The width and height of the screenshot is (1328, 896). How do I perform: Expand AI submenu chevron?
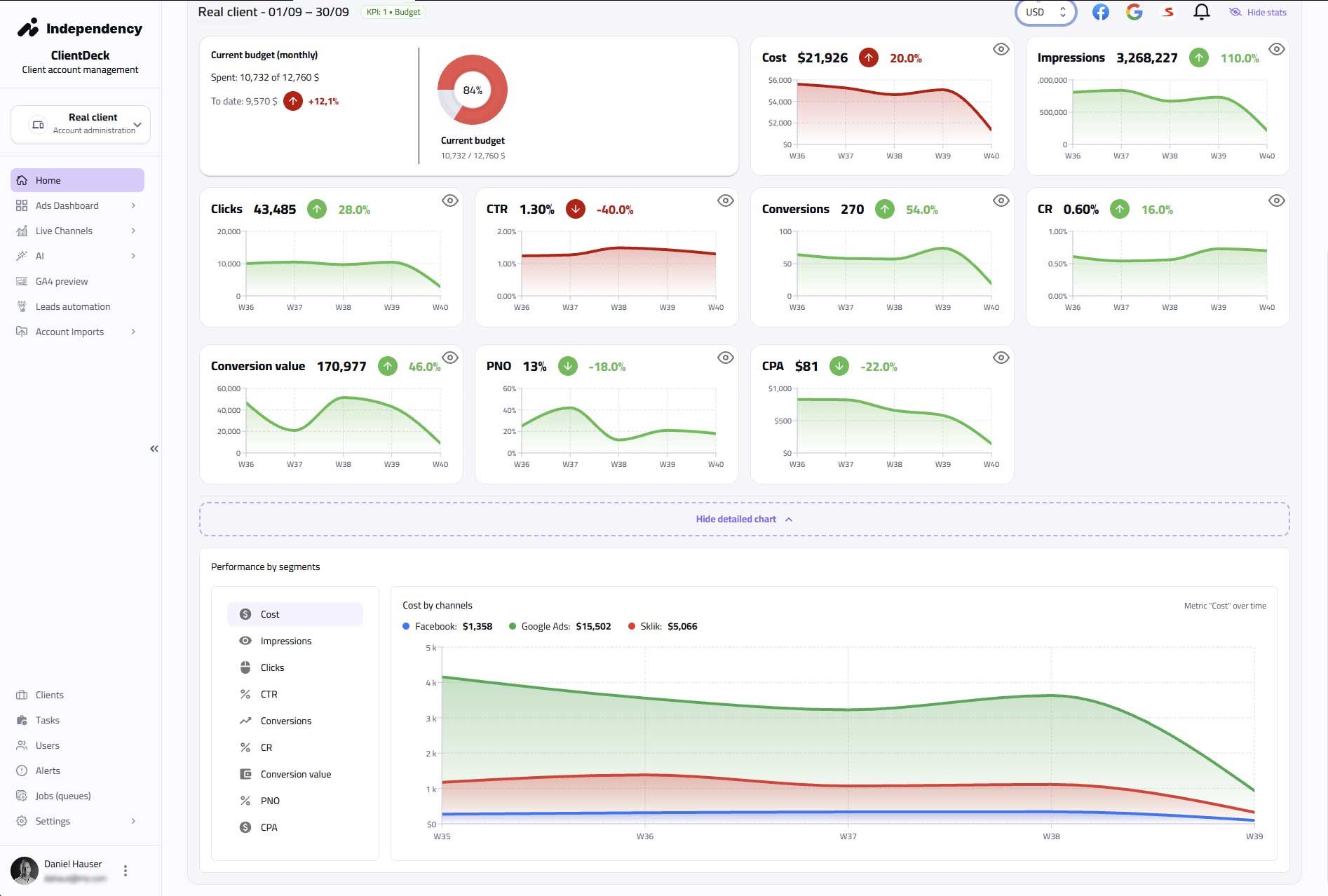coord(133,256)
